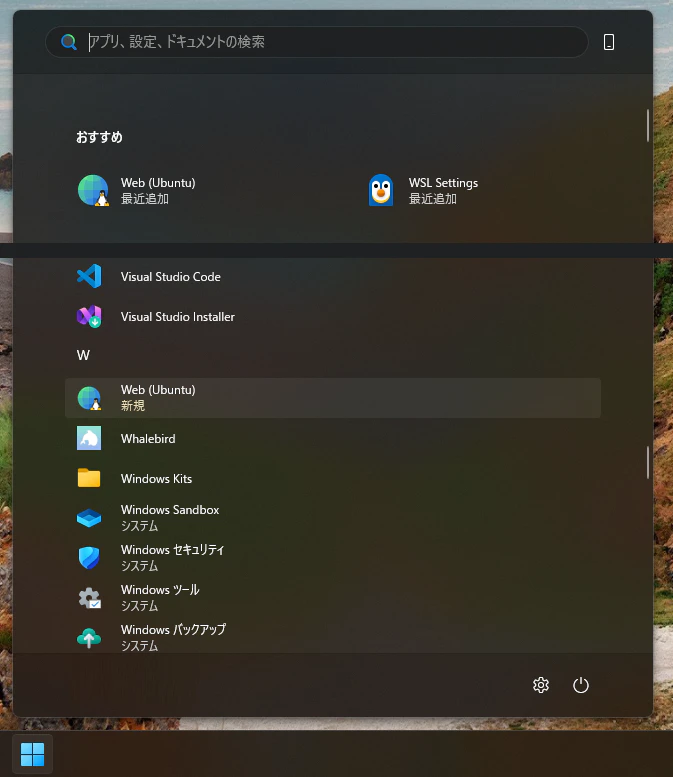Click the Whalebird app icon
The image size is (673, 777).
[89, 439]
